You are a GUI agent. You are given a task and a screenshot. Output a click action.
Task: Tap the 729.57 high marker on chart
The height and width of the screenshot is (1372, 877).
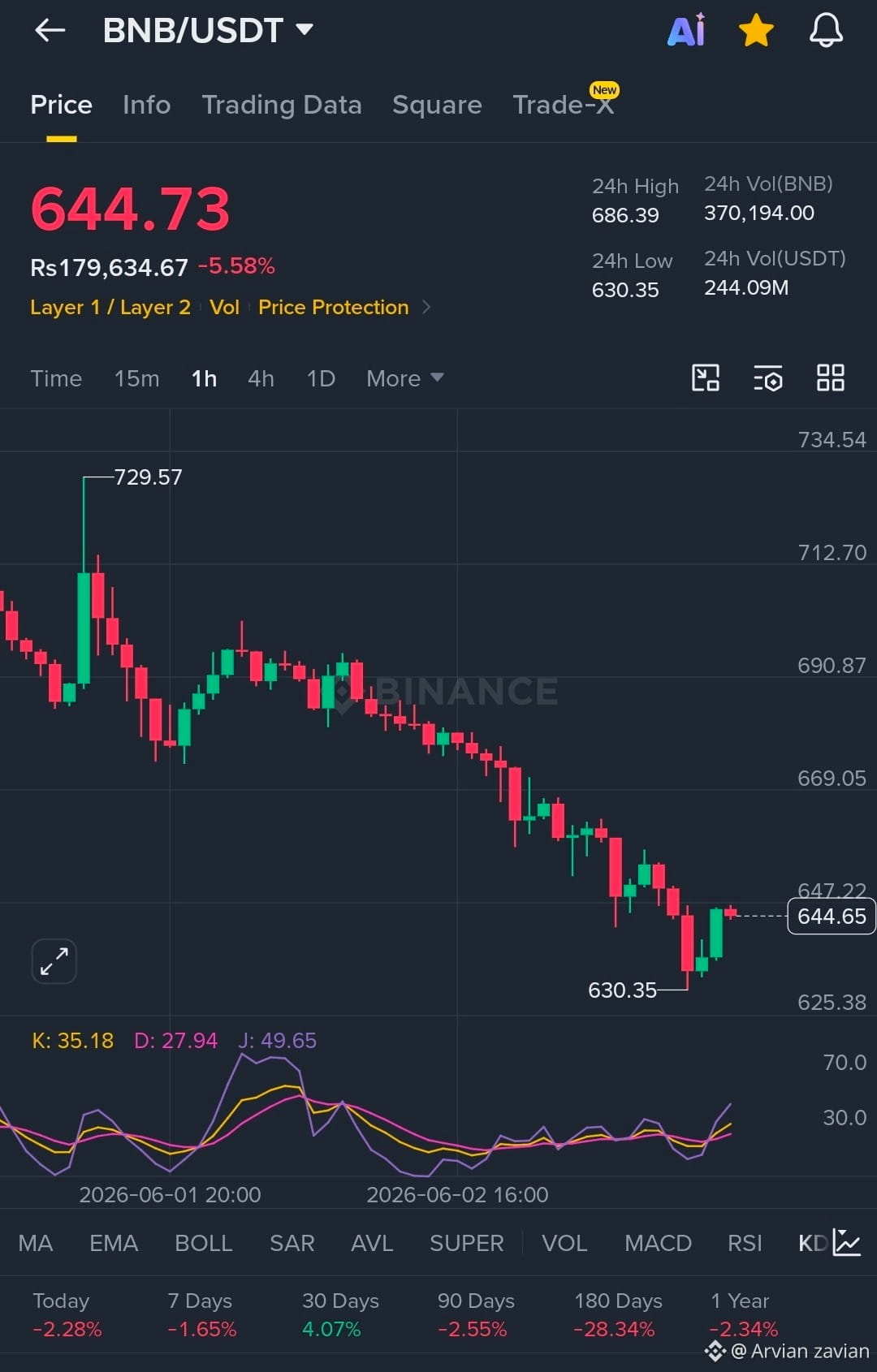coord(148,477)
